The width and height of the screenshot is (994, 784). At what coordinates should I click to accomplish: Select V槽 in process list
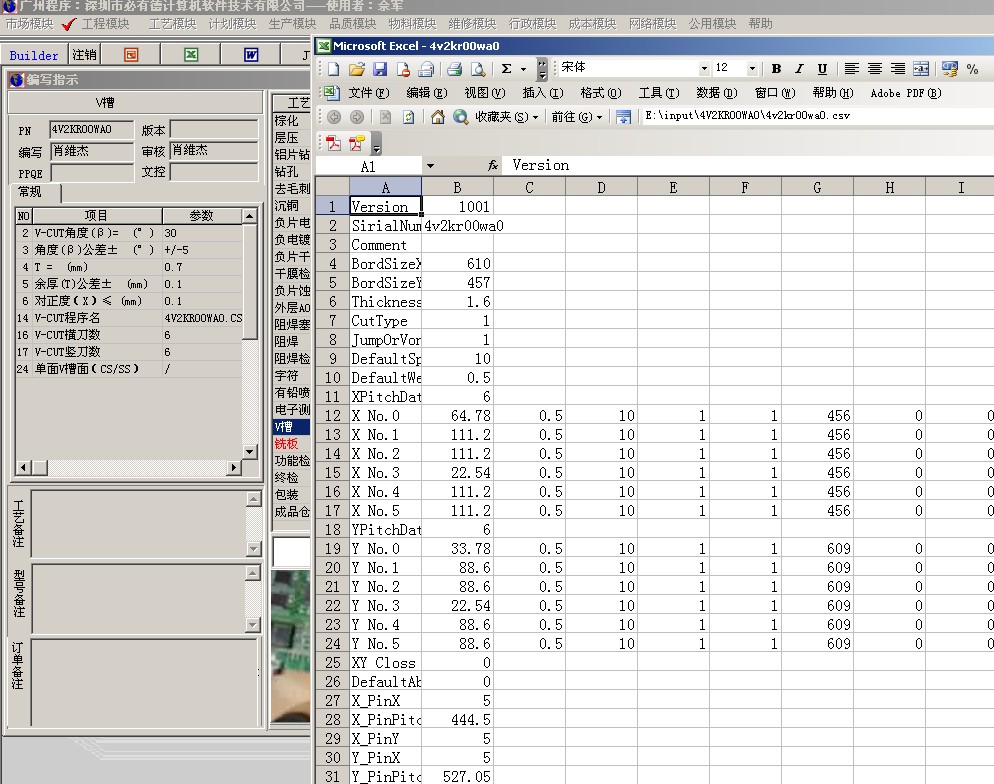pos(292,427)
